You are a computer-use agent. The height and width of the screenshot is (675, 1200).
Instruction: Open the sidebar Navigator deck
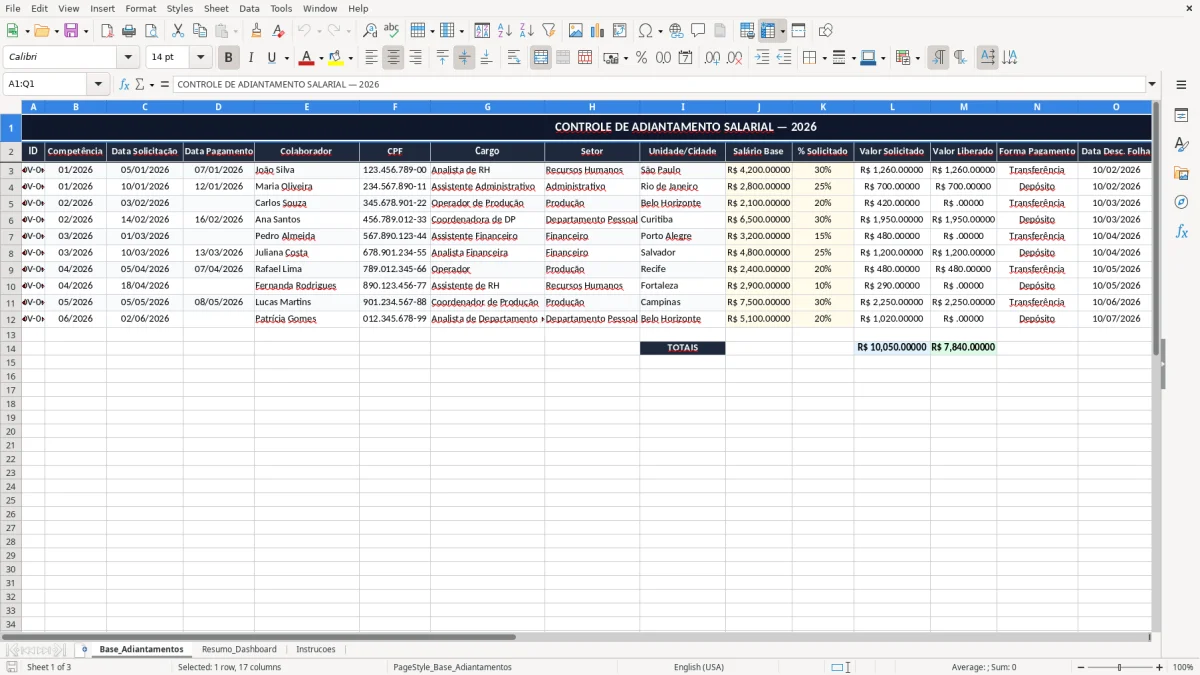[x=1181, y=202]
